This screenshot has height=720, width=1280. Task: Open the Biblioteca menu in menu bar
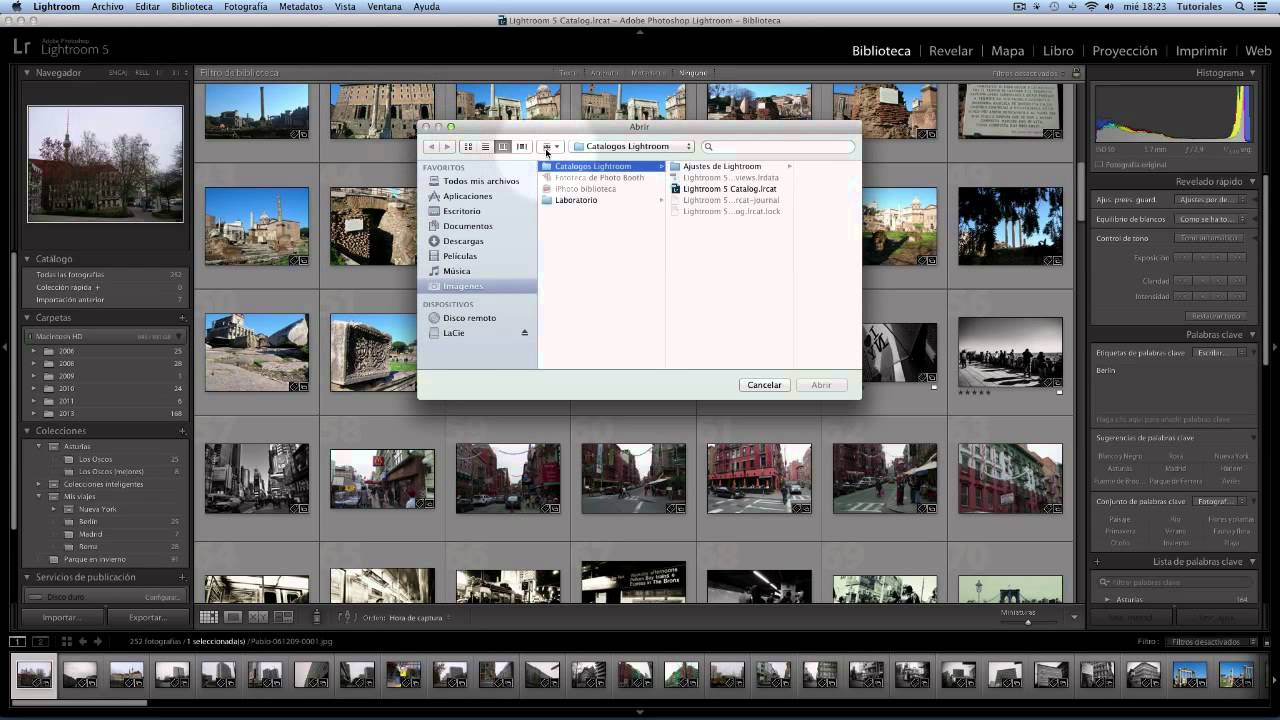[192, 6]
